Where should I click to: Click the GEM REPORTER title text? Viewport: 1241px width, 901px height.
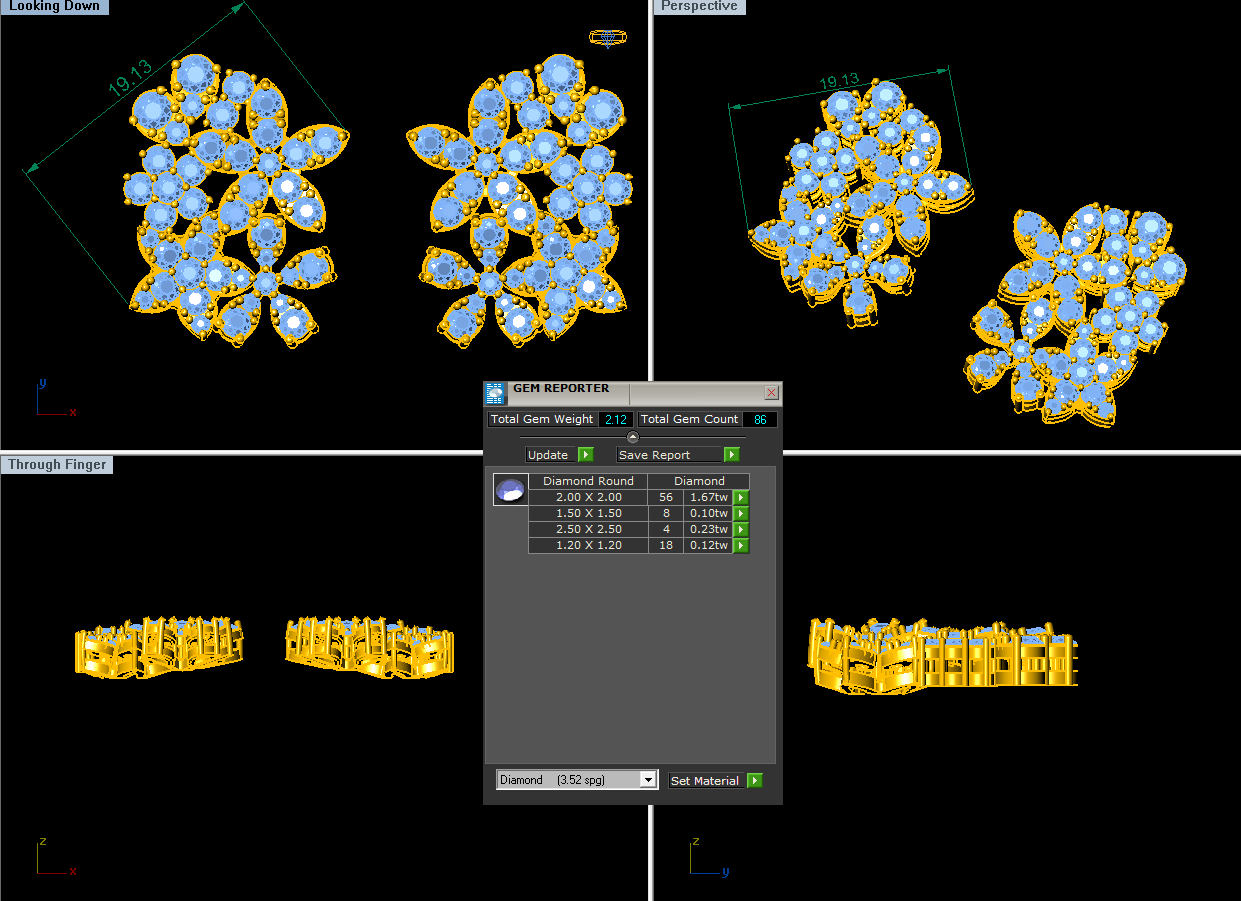point(561,388)
